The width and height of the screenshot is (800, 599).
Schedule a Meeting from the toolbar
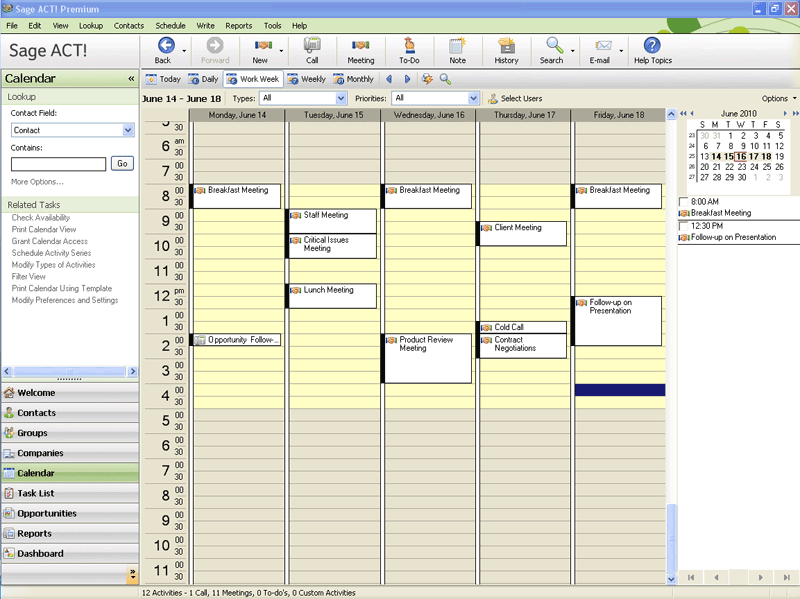point(360,50)
